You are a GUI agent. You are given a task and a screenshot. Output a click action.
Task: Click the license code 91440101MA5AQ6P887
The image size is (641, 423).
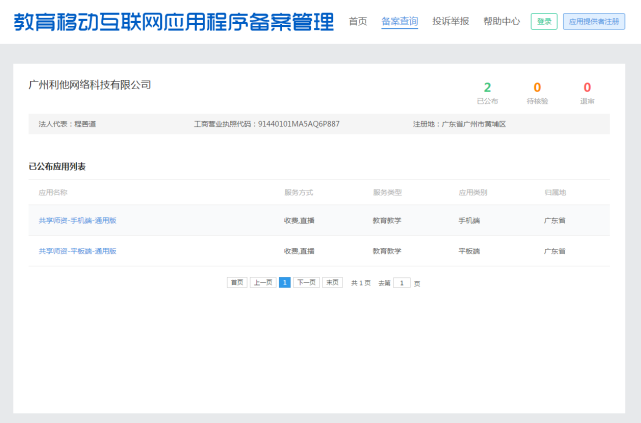[299, 124]
